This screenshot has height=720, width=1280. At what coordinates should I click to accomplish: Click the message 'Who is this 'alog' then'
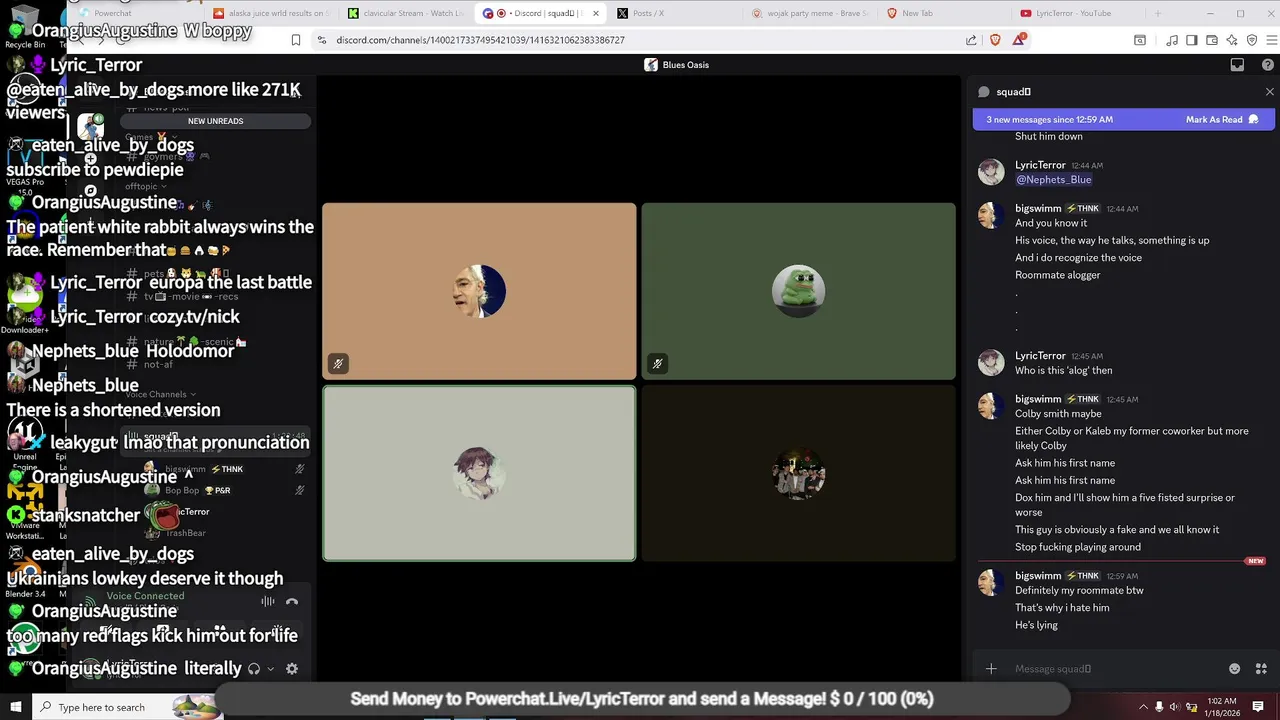pyautogui.click(x=1063, y=371)
